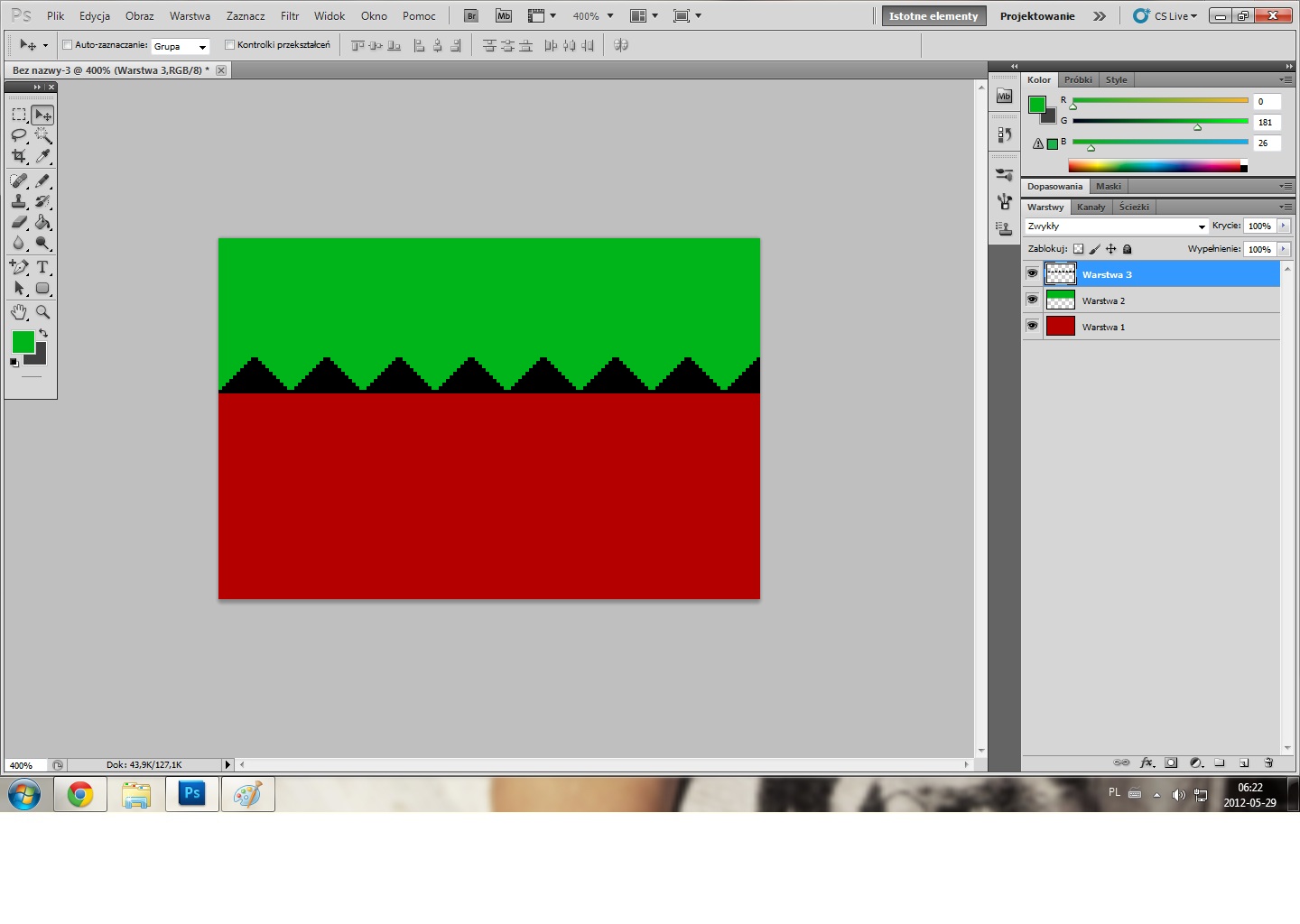Select the Zoom tool
Image resolution: width=1300 pixels, height=924 pixels.
(42, 312)
